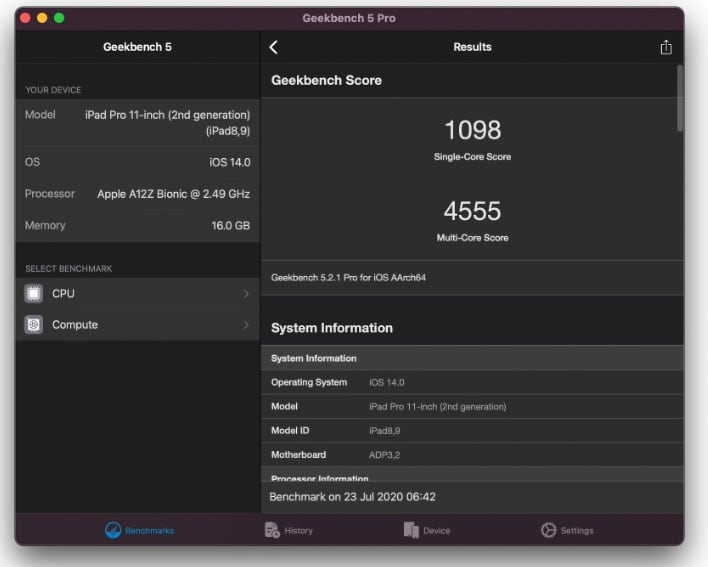Click the 'YOUR DEVICE' section header
Image resolution: width=708 pixels, height=567 pixels.
pos(53,90)
